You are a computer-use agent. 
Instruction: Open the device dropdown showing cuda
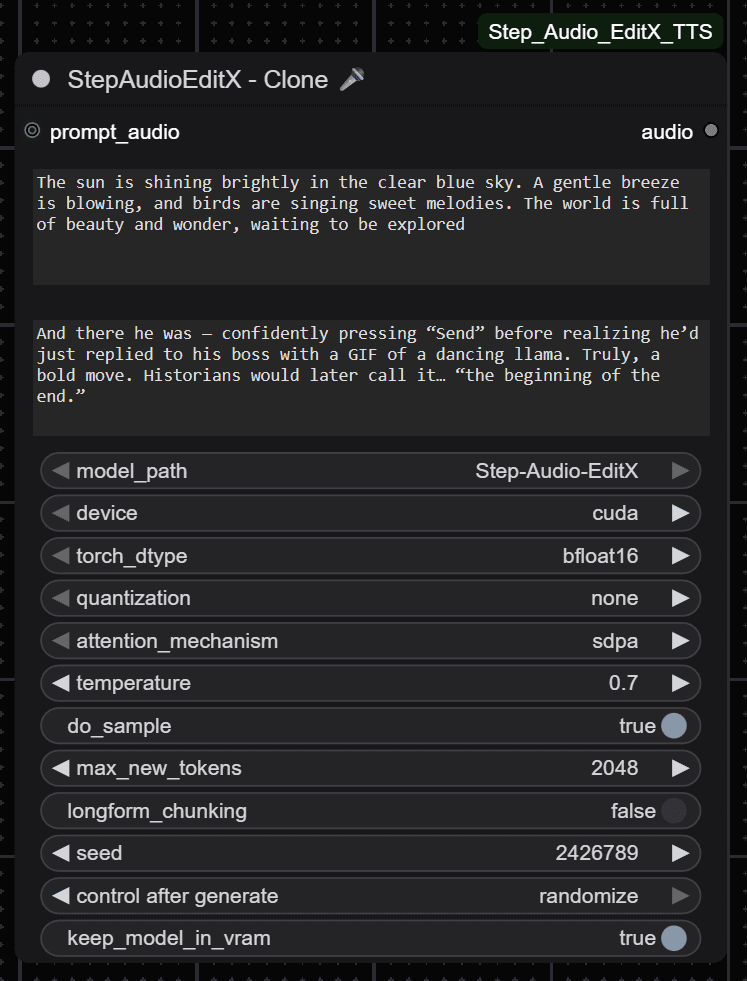tap(370, 513)
